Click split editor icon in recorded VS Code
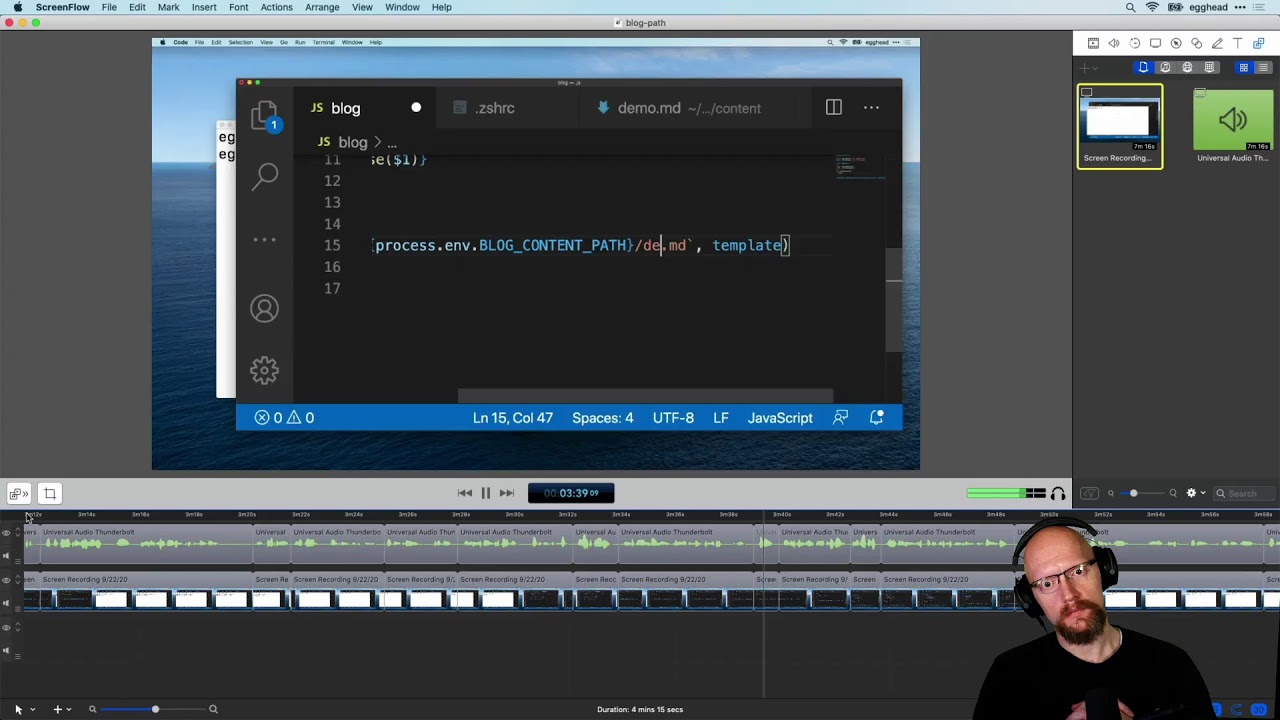 [x=833, y=108]
